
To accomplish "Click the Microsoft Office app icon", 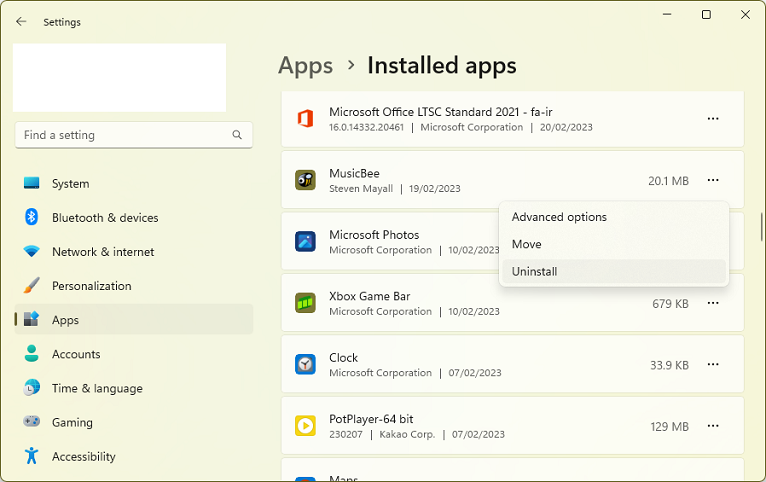I will pos(305,119).
